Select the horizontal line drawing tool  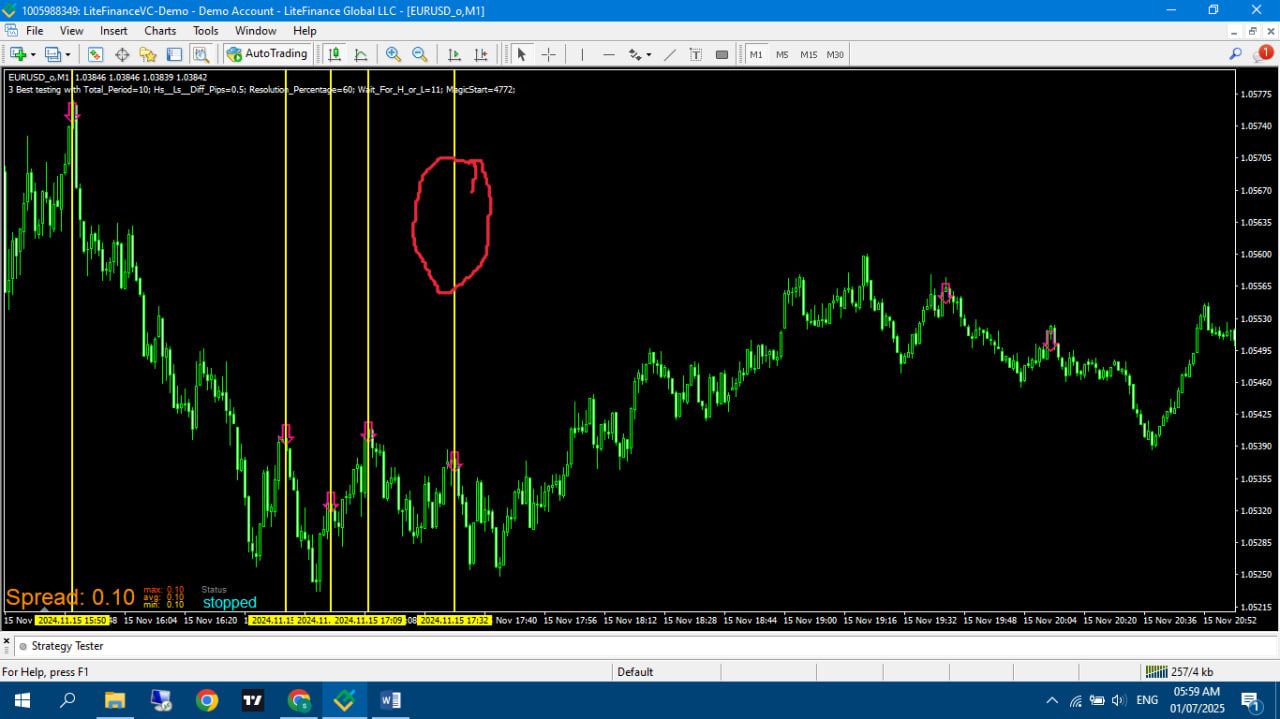(608, 54)
